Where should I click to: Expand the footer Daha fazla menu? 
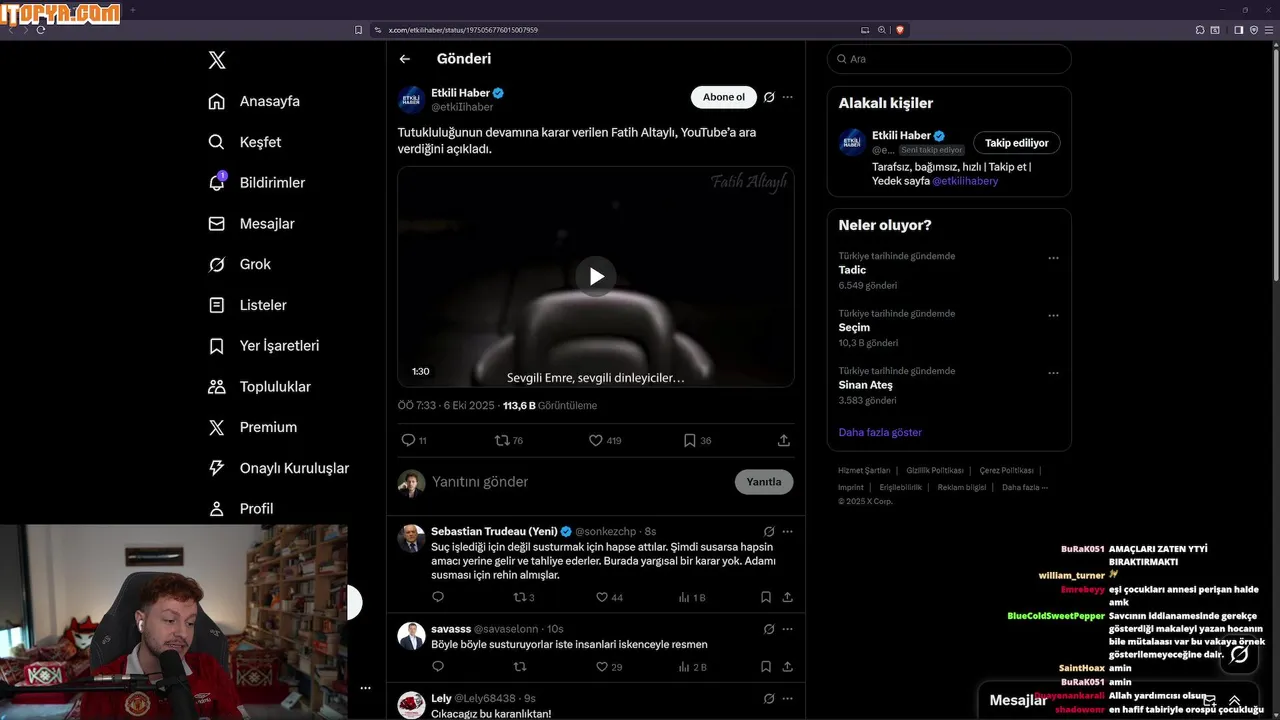point(1025,487)
